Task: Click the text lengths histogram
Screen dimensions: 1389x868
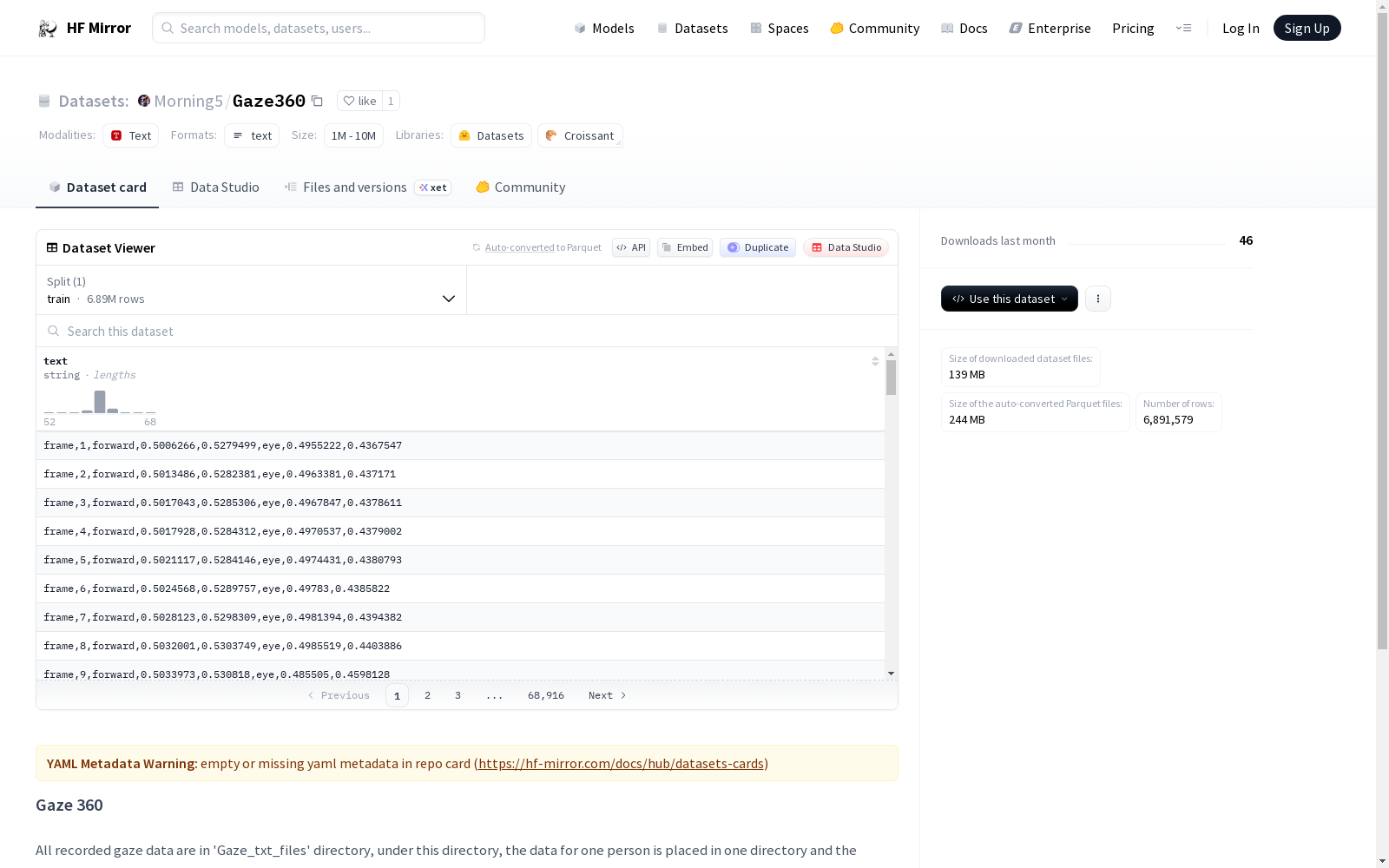Action: tap(100, 402)
